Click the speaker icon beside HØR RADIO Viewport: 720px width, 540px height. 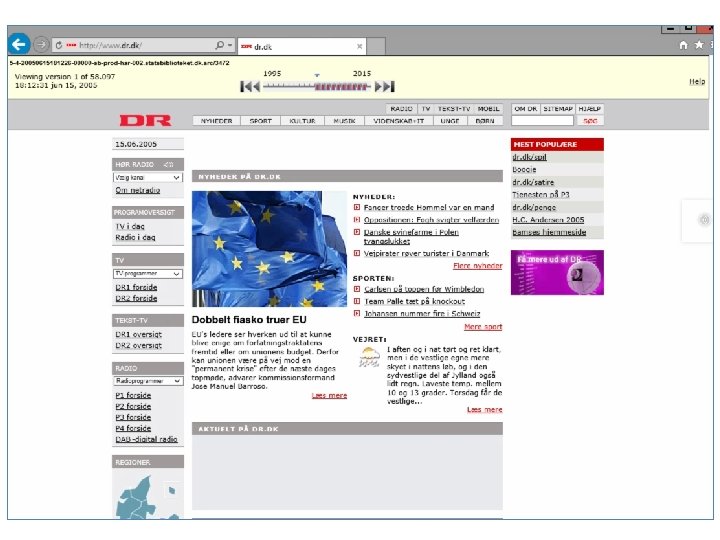(x=169, y=164)
